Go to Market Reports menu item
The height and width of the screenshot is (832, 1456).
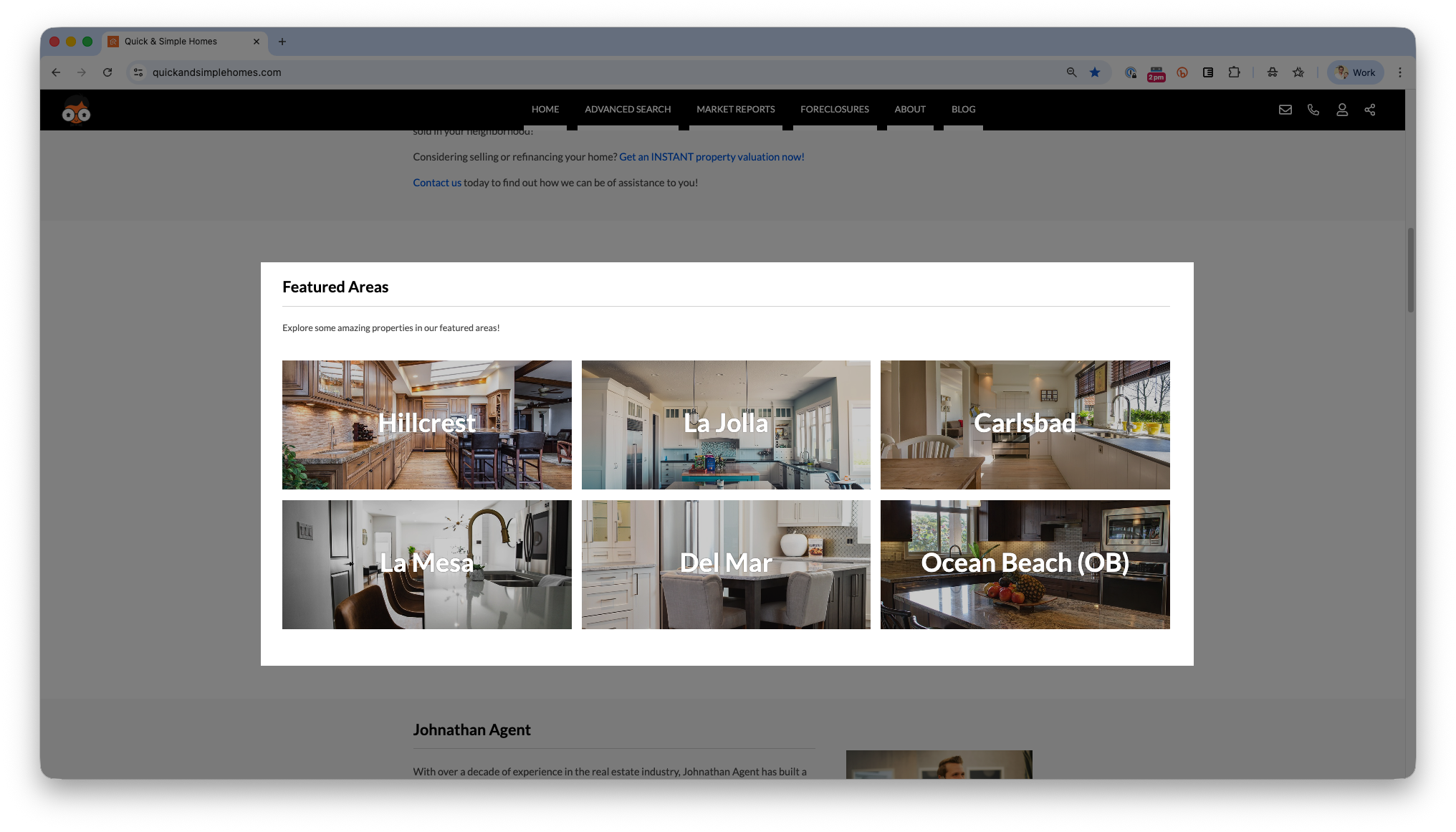click(x=735, y=110)
